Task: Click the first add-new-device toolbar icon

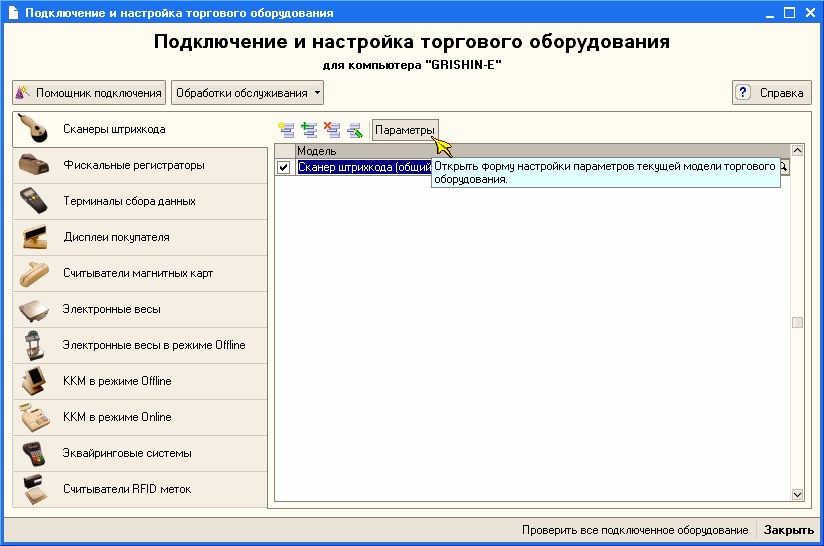Action: coord(287,130)
